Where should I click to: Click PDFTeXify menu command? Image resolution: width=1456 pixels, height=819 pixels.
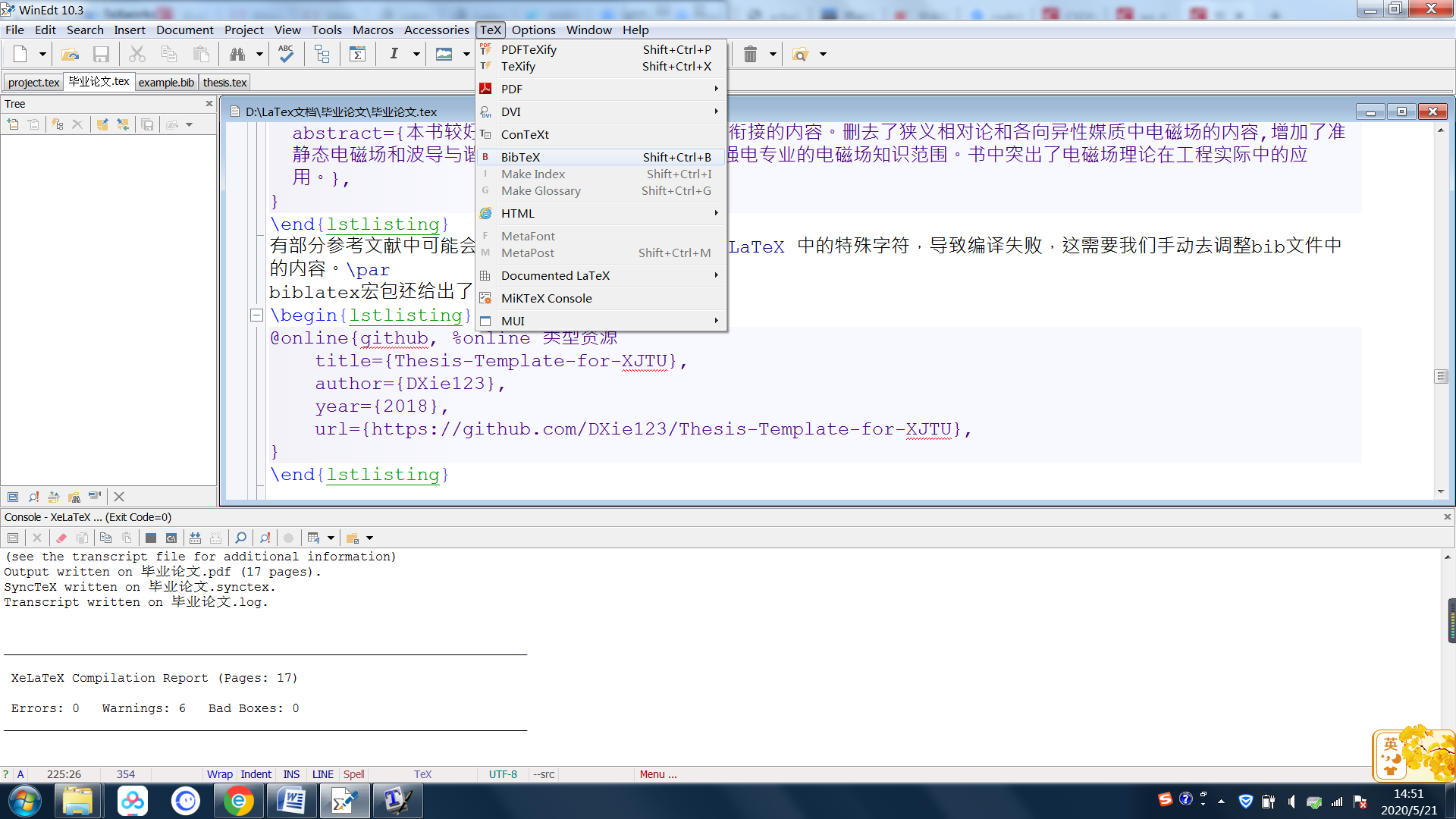(x=529, y=49)
